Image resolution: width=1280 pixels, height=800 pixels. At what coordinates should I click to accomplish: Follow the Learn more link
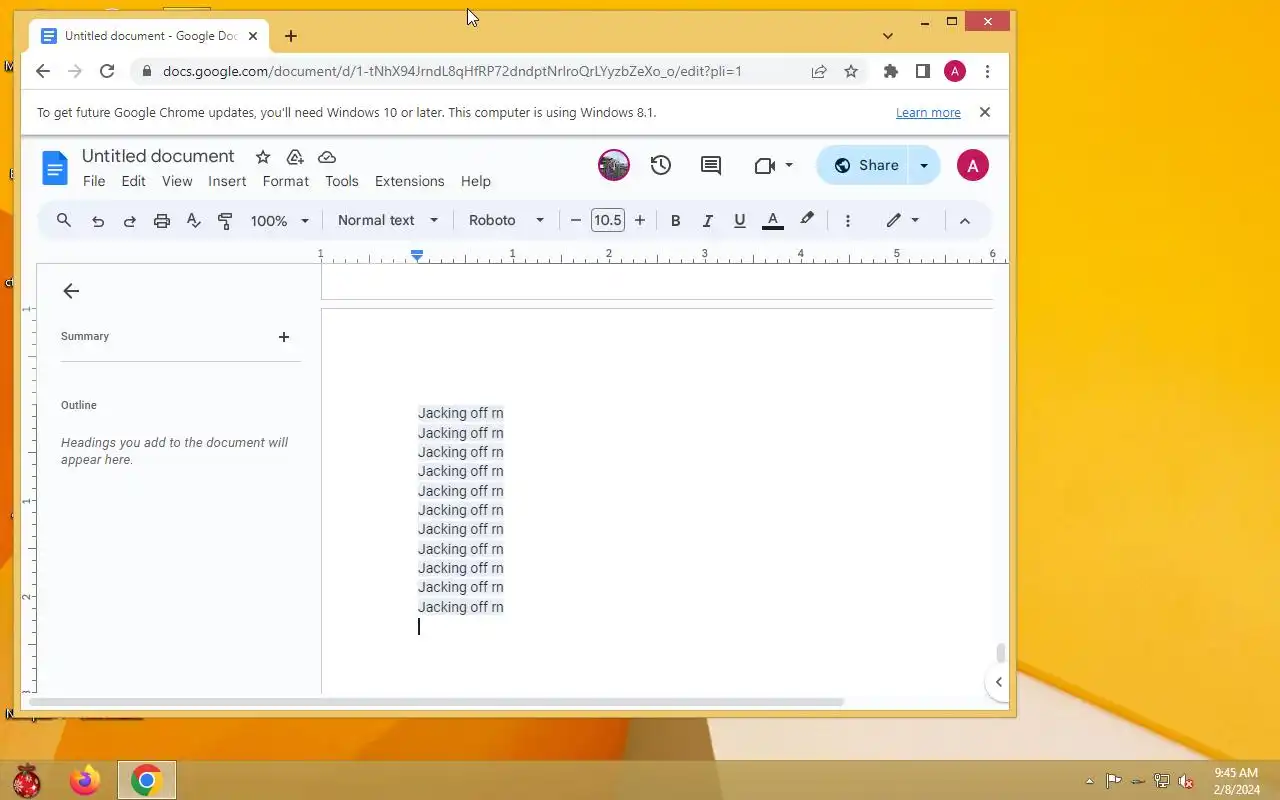coord(928,113)
